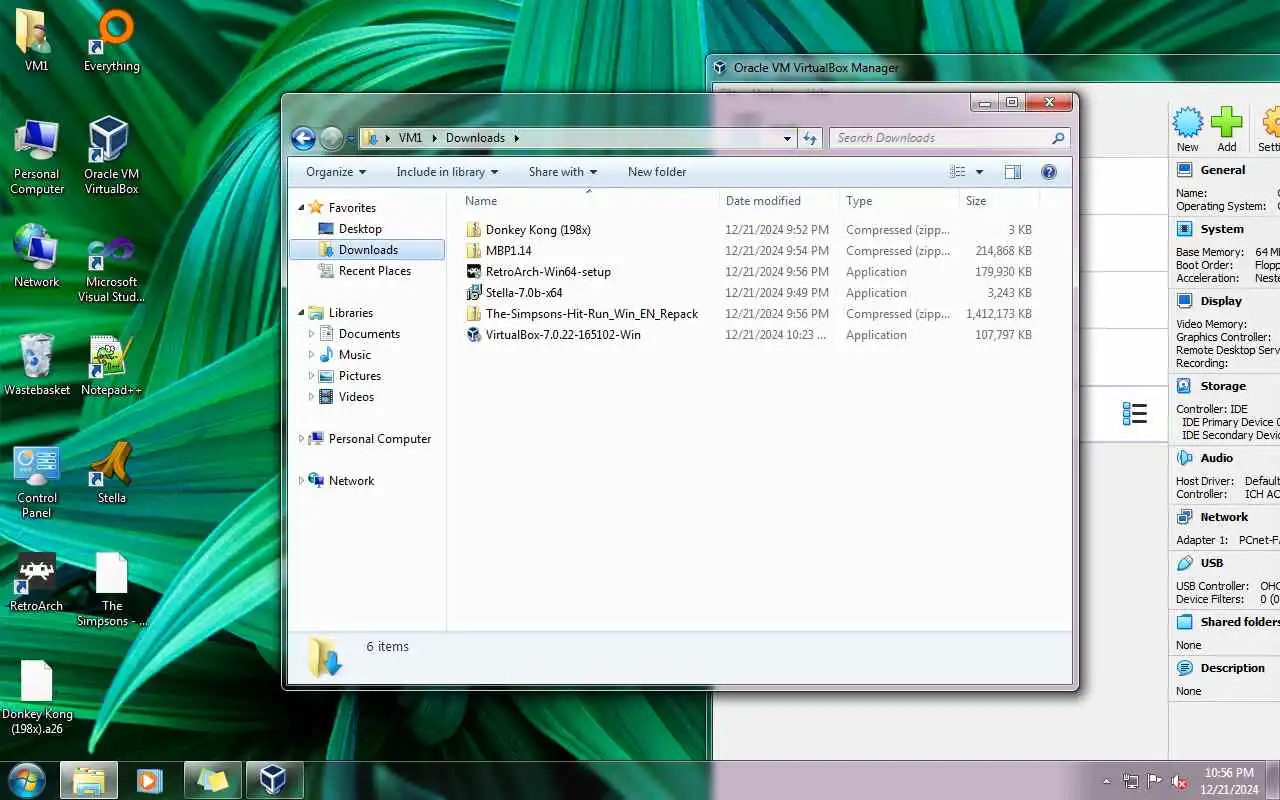Click the taskbar clock showing 10:56 PM
The width and height of the screenshot is (1280, 800).
coord(1229,781)
